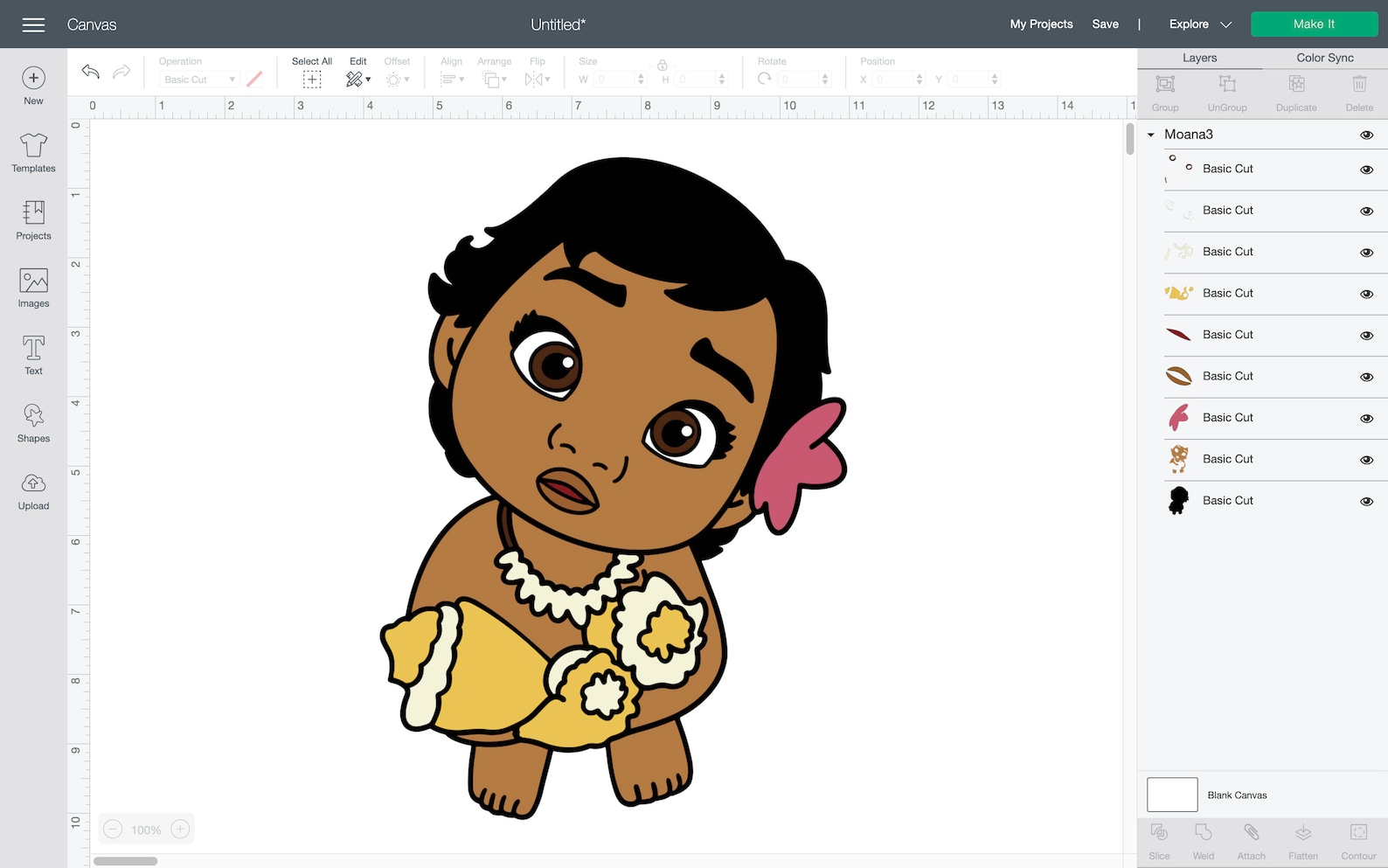Screen dimensions: 1388x868
Task: Click the zoom in plus button
Action: pos(180,830)
